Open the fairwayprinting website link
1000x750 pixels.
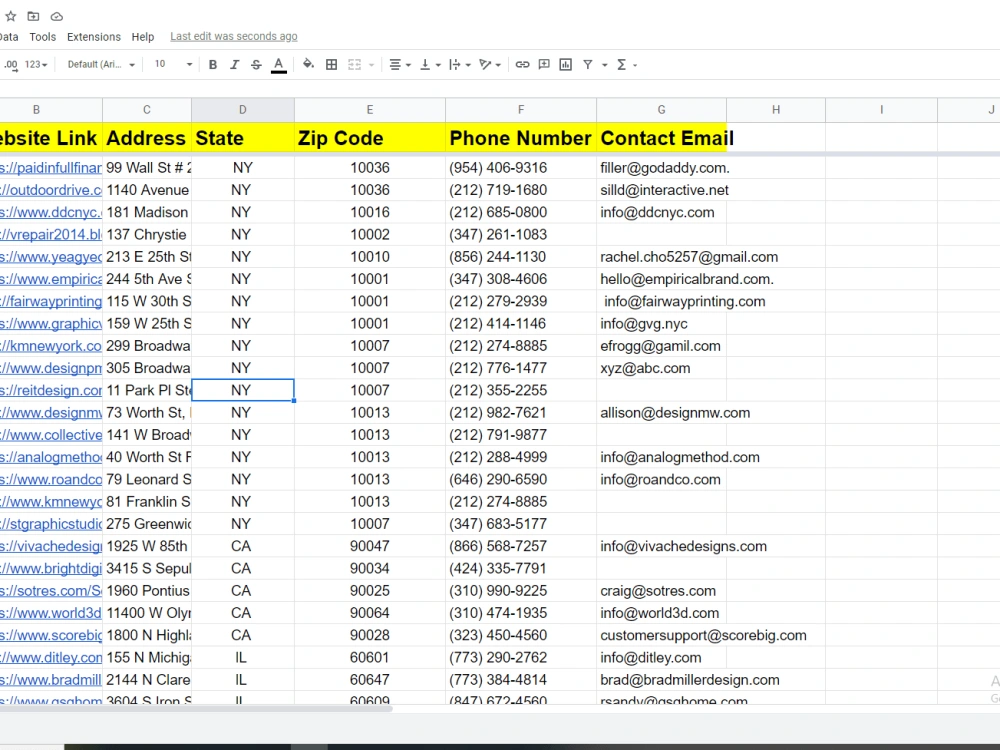(51, 301)
